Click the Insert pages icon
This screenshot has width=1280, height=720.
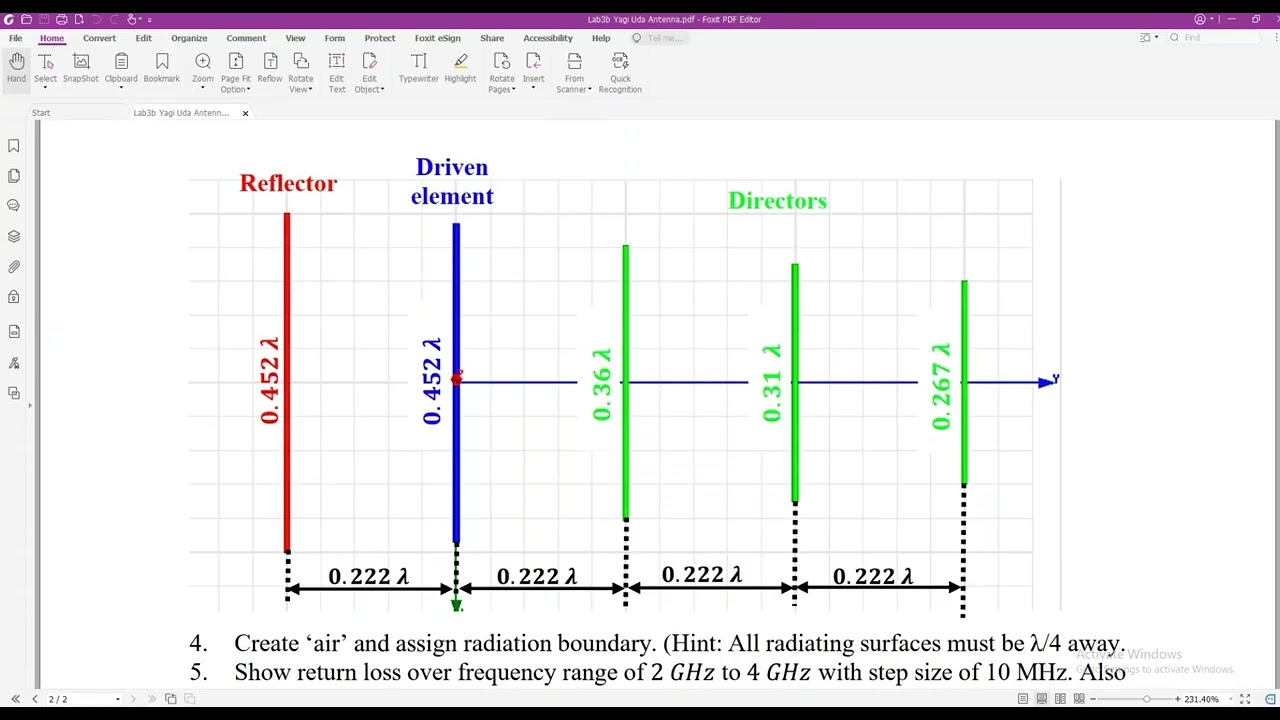click(x=533, y=62)
